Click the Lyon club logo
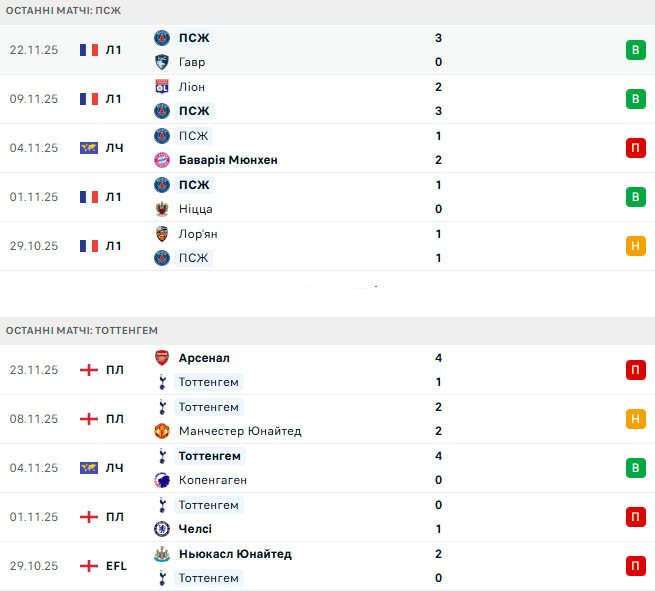 pyautogui.click(x=162, y=87)
